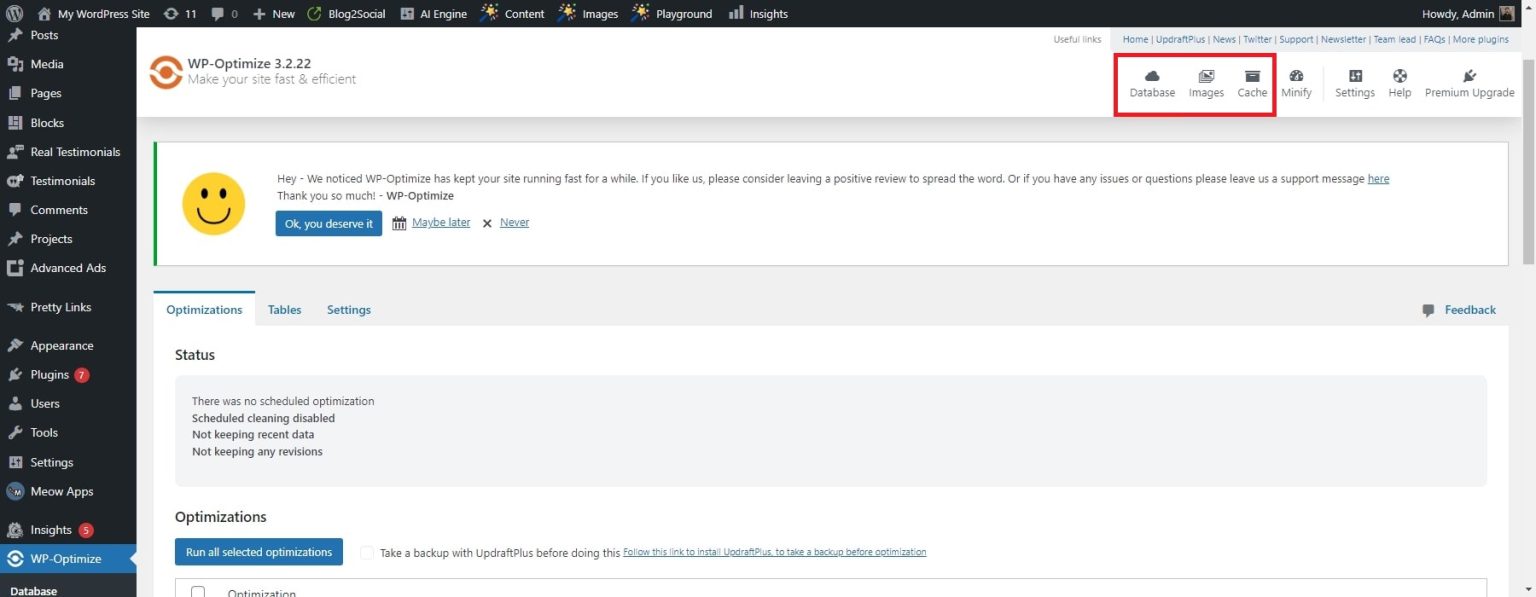The height and width of the screenshot is (597, 1536).
Task: Switch to the Tables tab
Action: coord(284,309)
